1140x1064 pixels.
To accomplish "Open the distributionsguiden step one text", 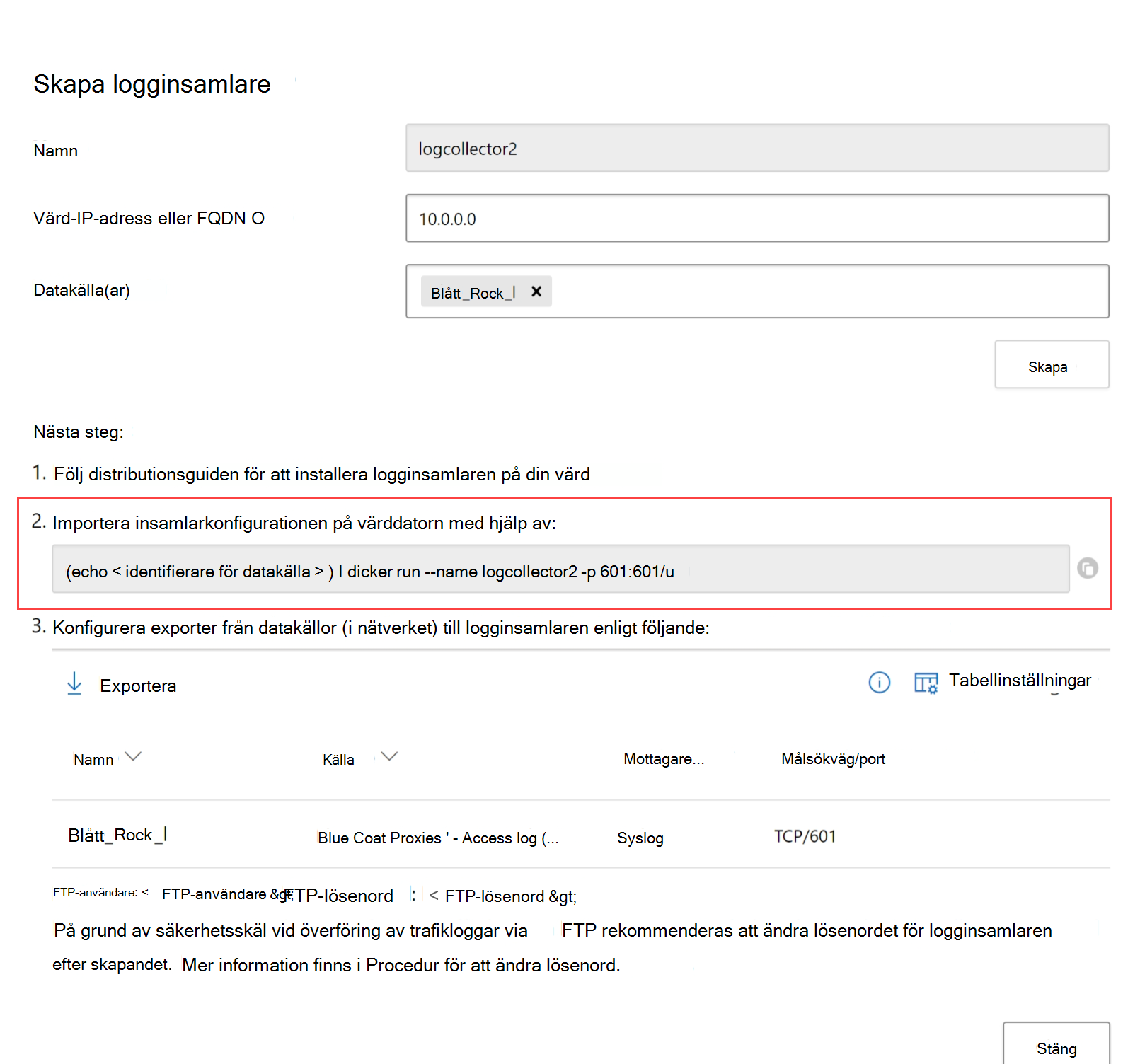I will [322, 474].
